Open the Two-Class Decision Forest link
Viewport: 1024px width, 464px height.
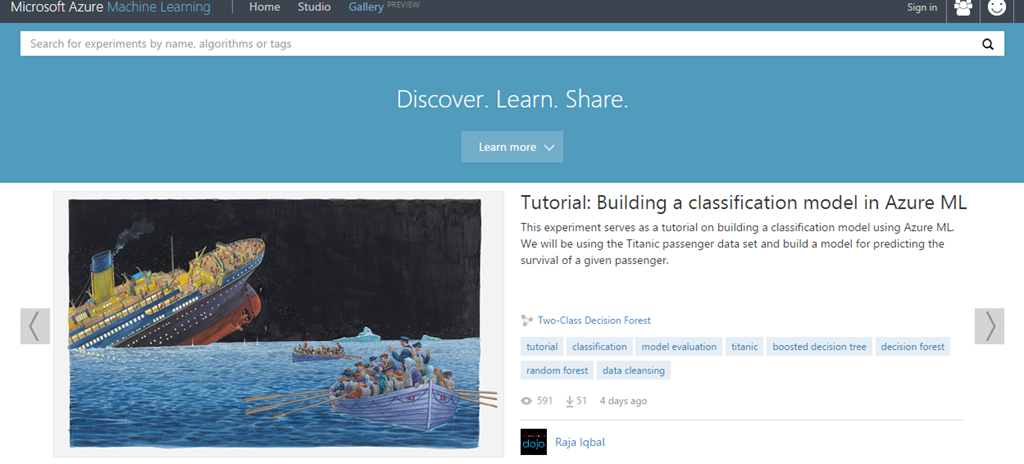594,320
